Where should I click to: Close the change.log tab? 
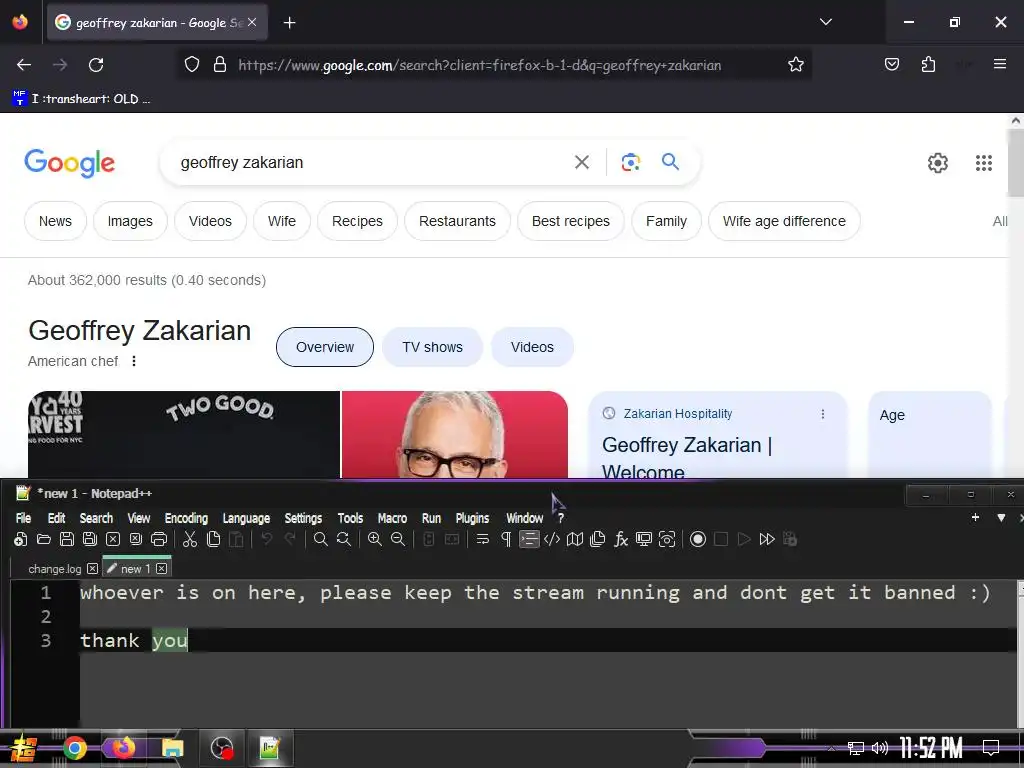tap(93, 569)
